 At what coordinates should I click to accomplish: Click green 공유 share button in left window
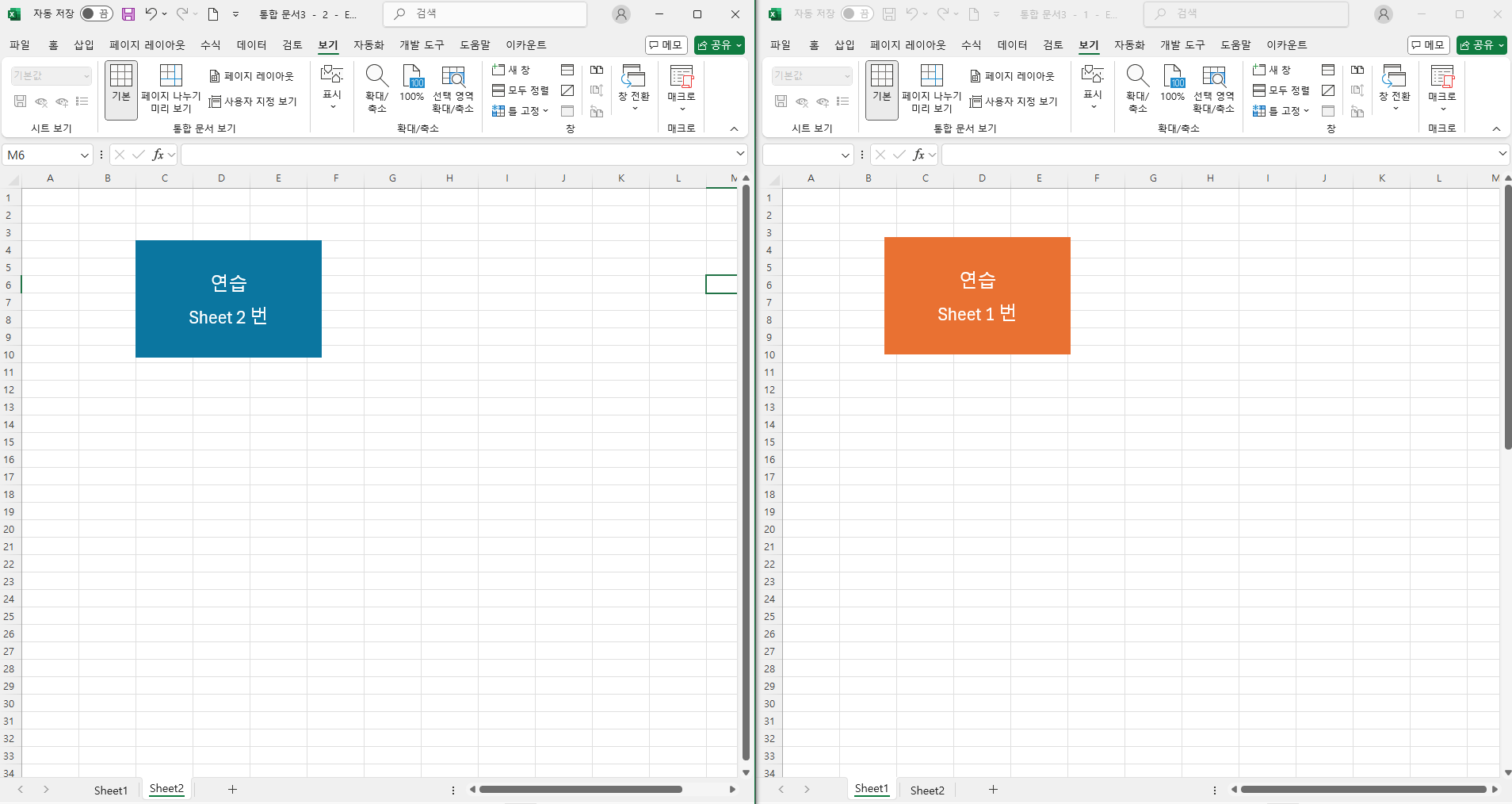[x=720, y=45]
